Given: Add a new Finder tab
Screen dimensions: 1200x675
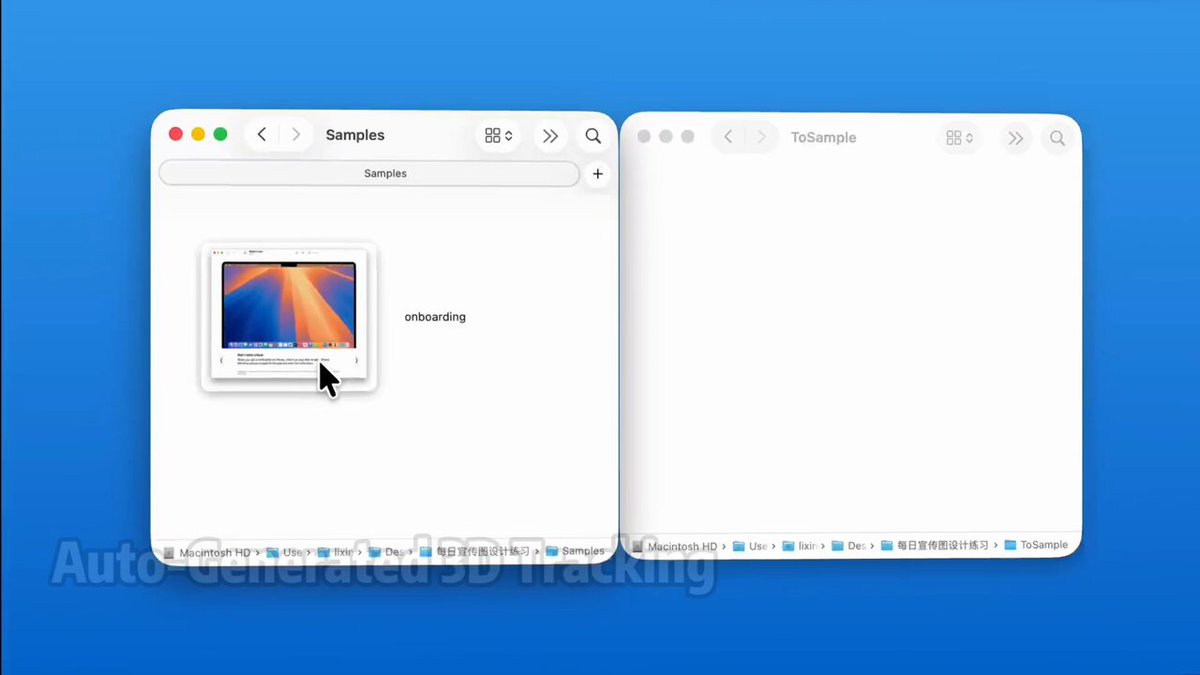Looking at the screenshot, I should coord(597,174).
